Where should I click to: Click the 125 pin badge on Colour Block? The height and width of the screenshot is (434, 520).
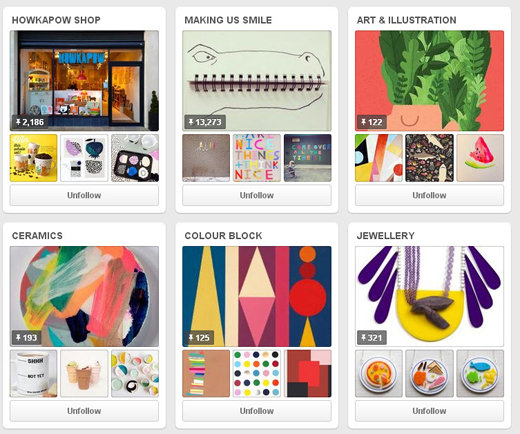pos(199,338)
